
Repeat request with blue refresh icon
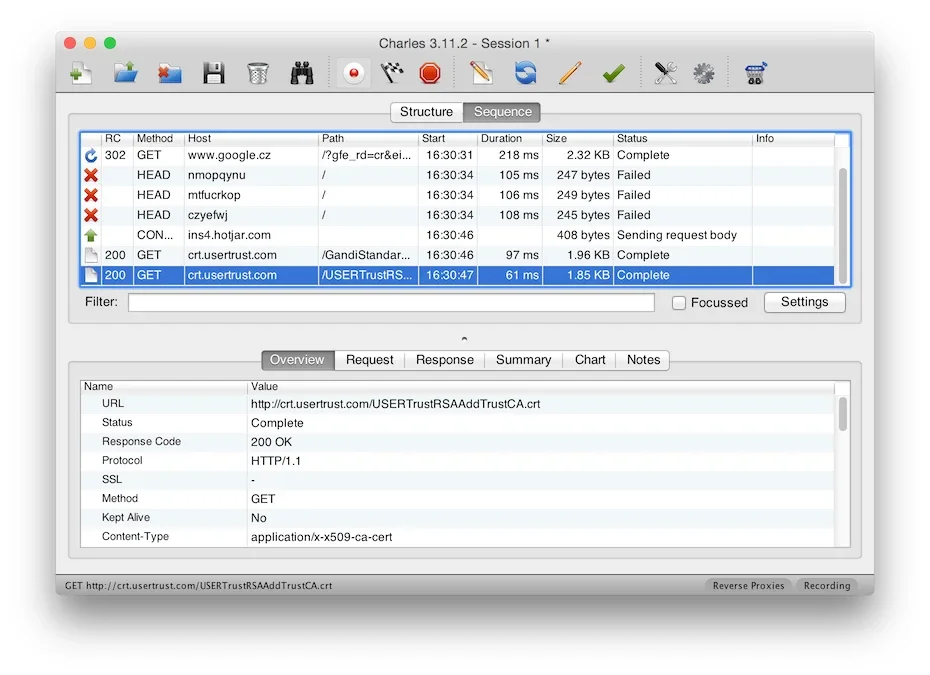point(525,74)
